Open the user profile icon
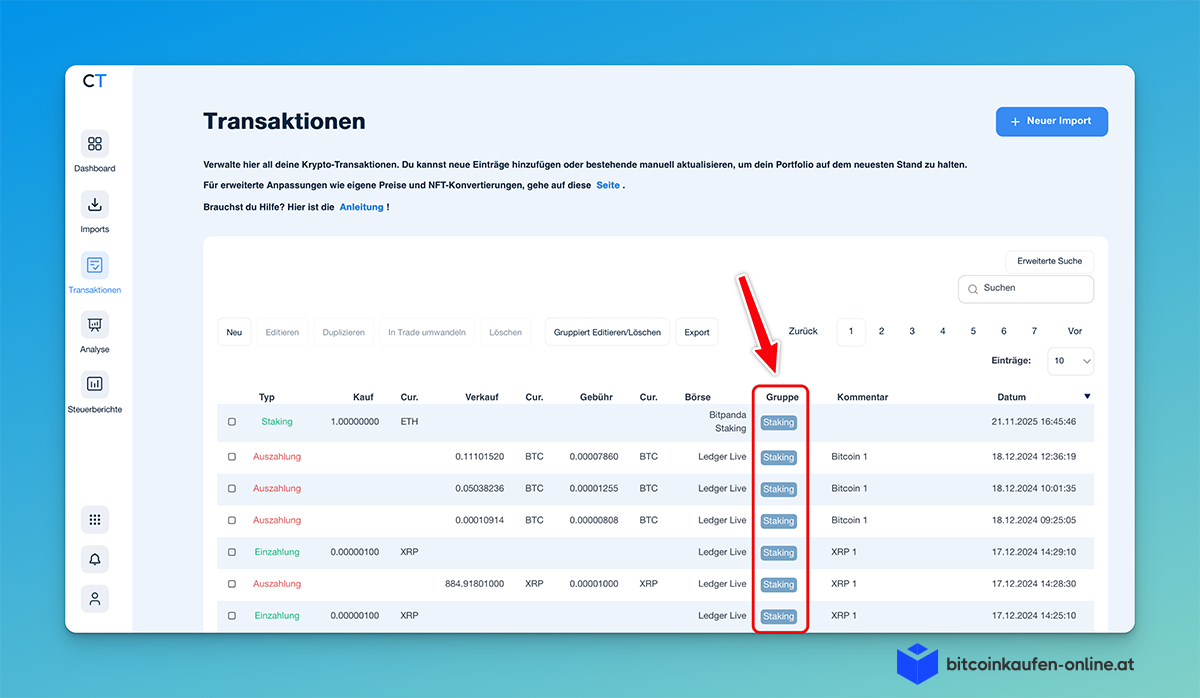 95,599
